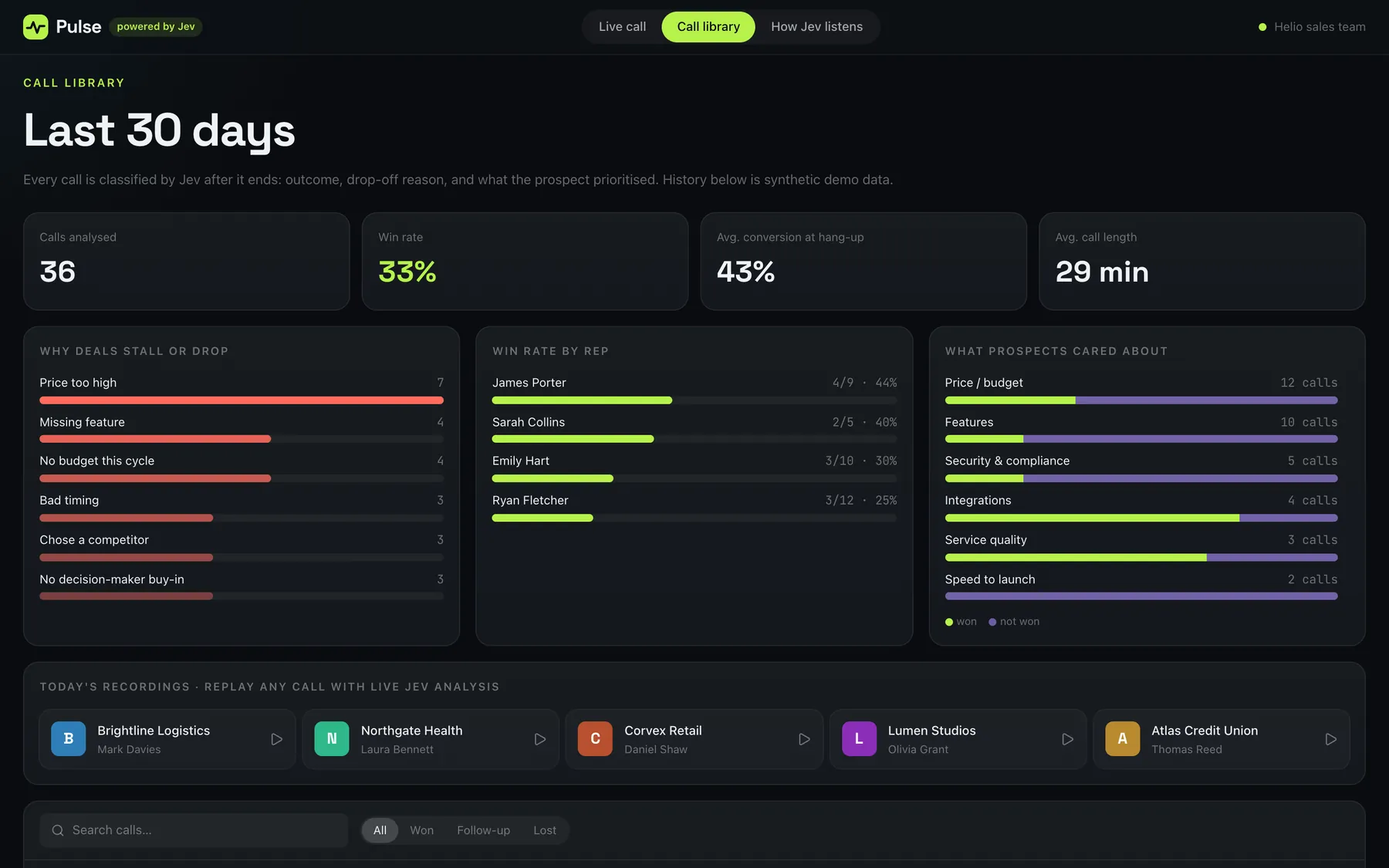1389x868 pixels.
Task: Play the Atlas Credit Union recording
Action: 1331,739
